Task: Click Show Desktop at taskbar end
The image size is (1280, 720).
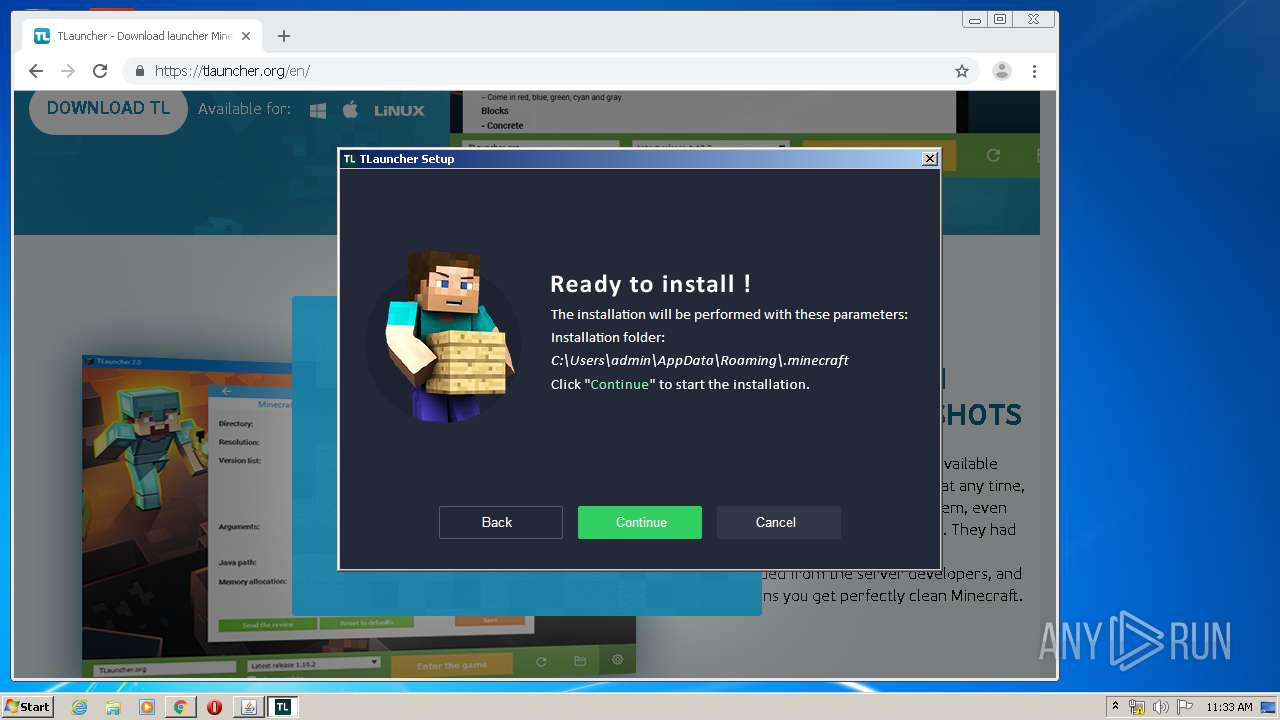Action: click(x=1269, y=707)
